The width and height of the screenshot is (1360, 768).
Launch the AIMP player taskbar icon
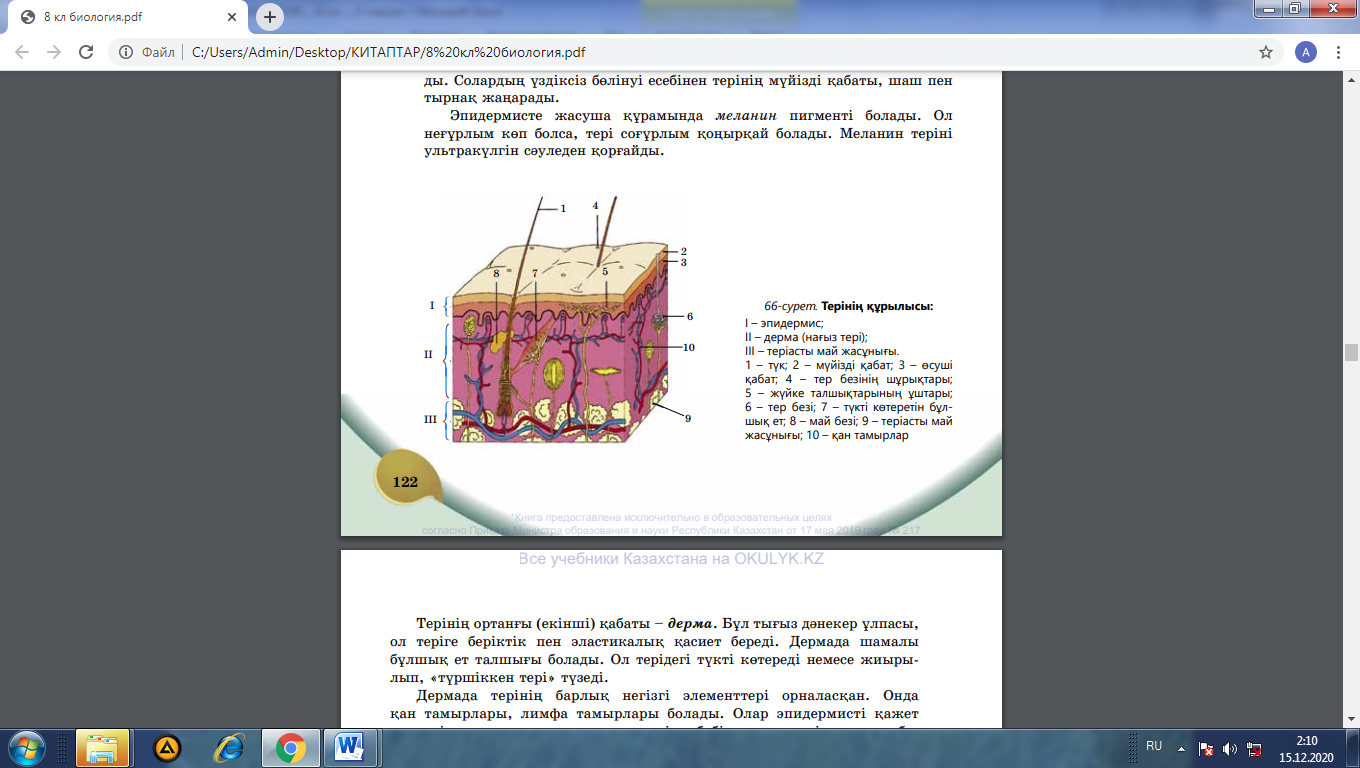coord(167,747)
